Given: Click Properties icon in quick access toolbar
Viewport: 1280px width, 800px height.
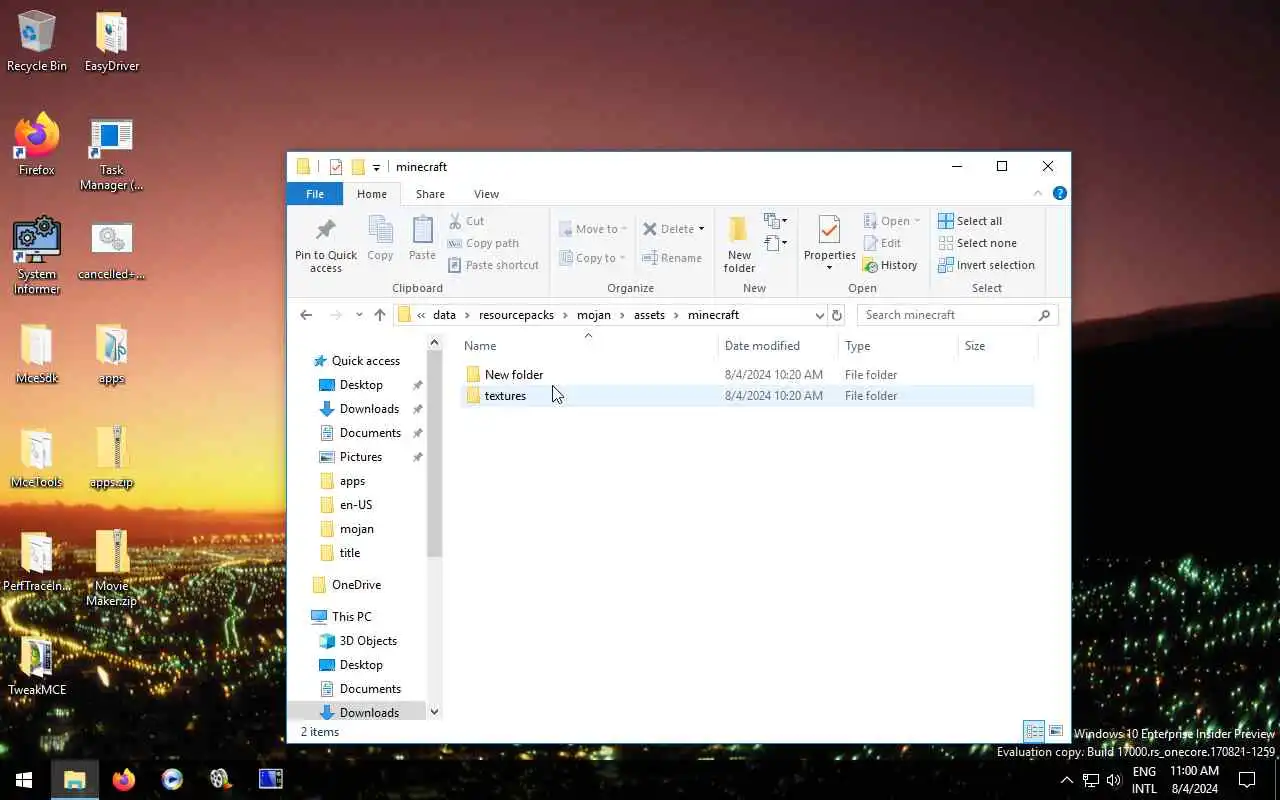Looking at the screenshot, I should pyautogui.click(x=336, y=167).
